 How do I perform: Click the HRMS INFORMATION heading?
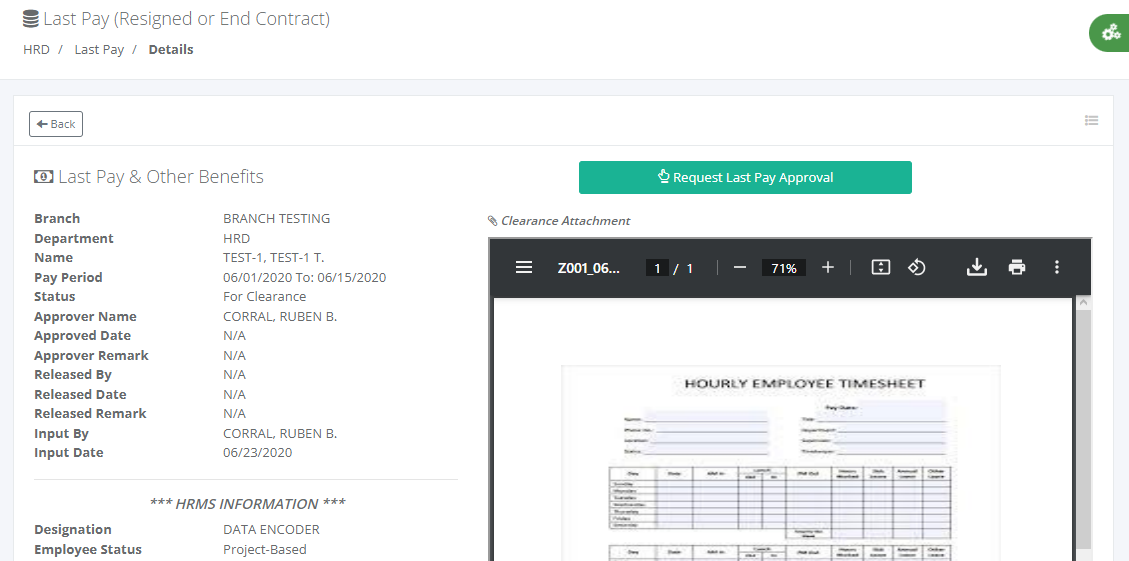coord(247,503)
